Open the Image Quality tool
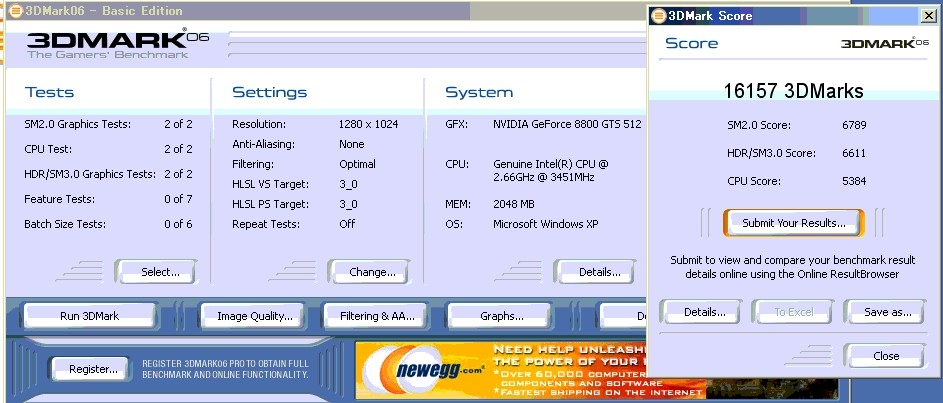The image size is (943, 403). point(255,316)
